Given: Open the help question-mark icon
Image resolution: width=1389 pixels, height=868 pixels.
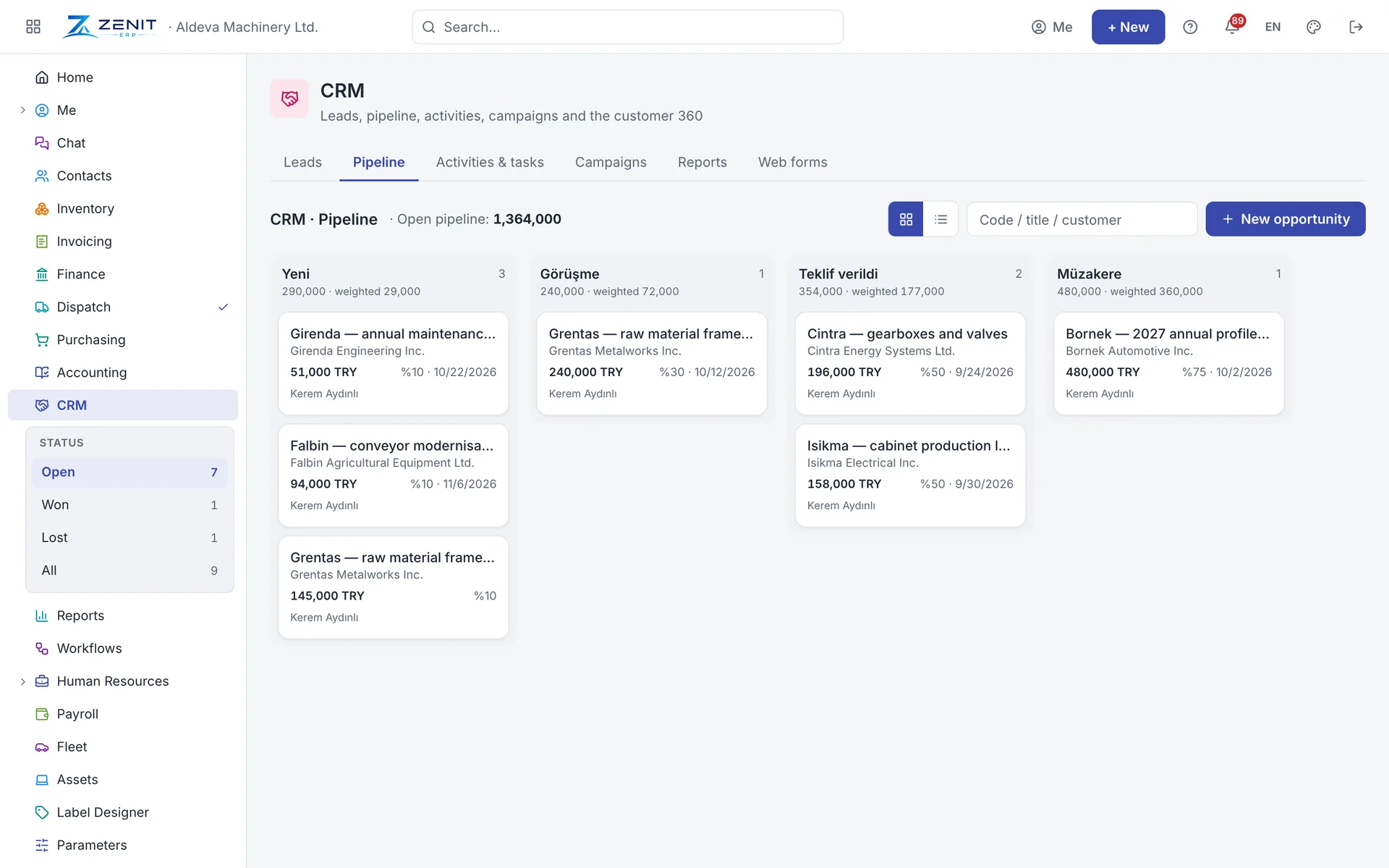Looking at the screenshot, I should (1190, 27).
